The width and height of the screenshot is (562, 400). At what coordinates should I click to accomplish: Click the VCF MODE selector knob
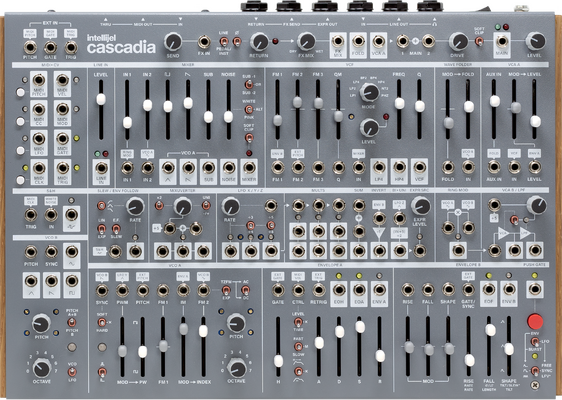[369, 92]
